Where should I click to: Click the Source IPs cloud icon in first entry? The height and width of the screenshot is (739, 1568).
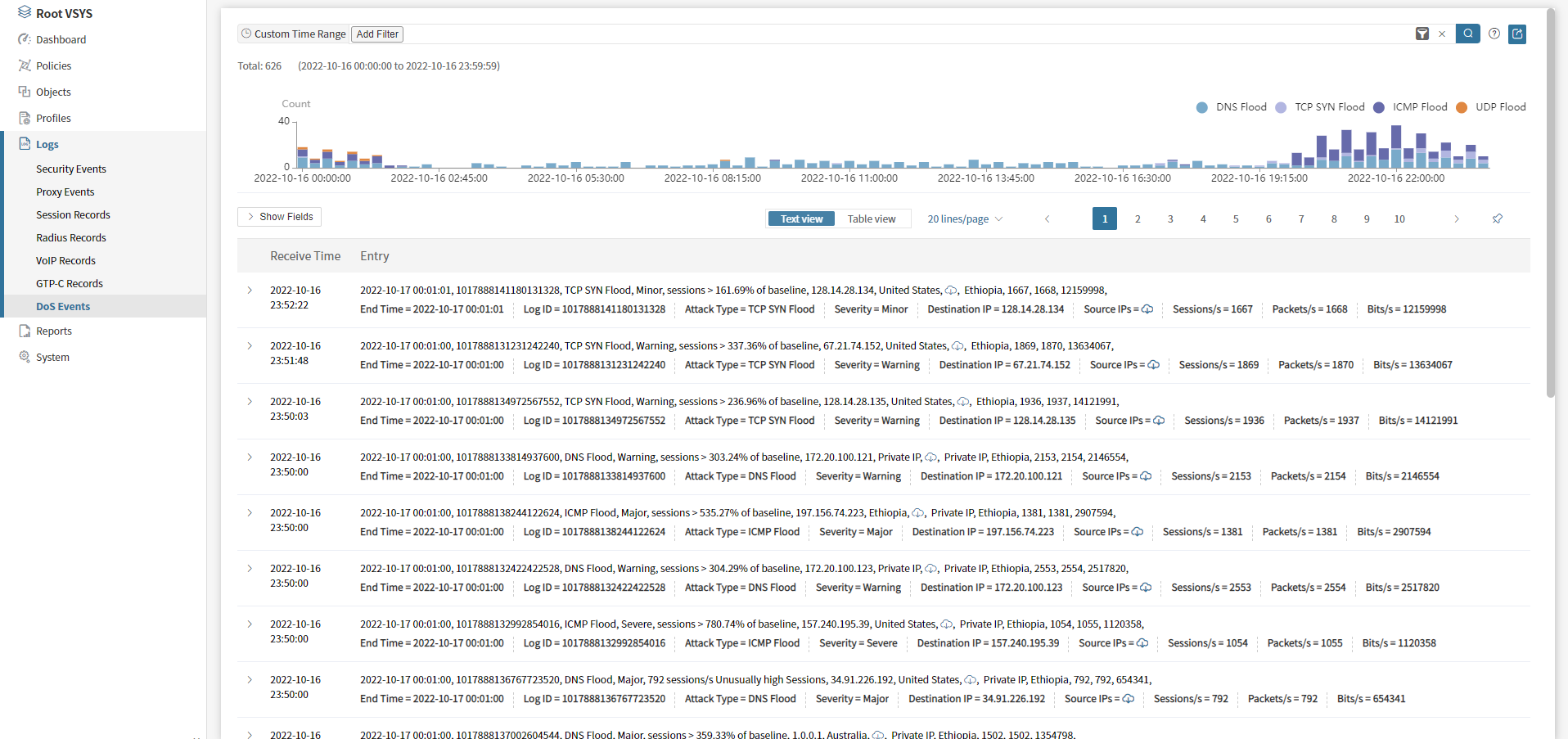pos(1147,309)
